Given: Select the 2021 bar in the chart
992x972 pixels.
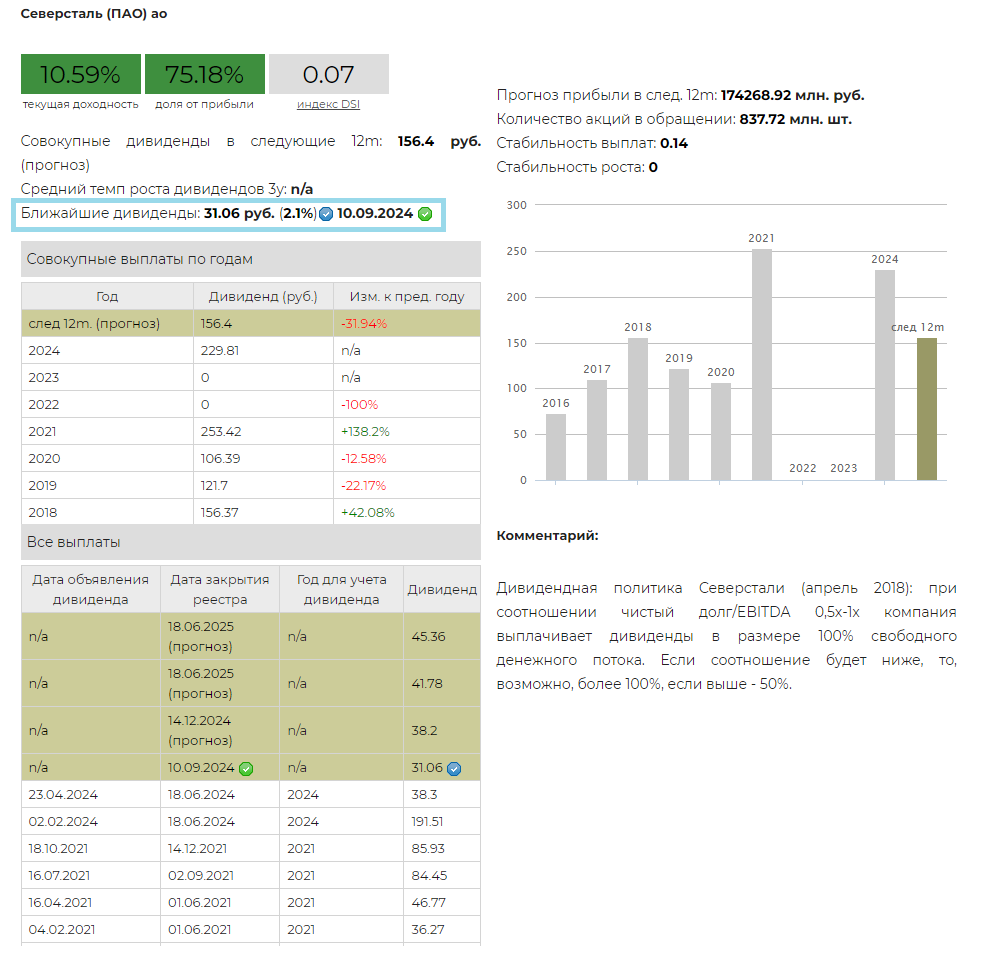Looking at the screenshot, I should click(762, 364).
